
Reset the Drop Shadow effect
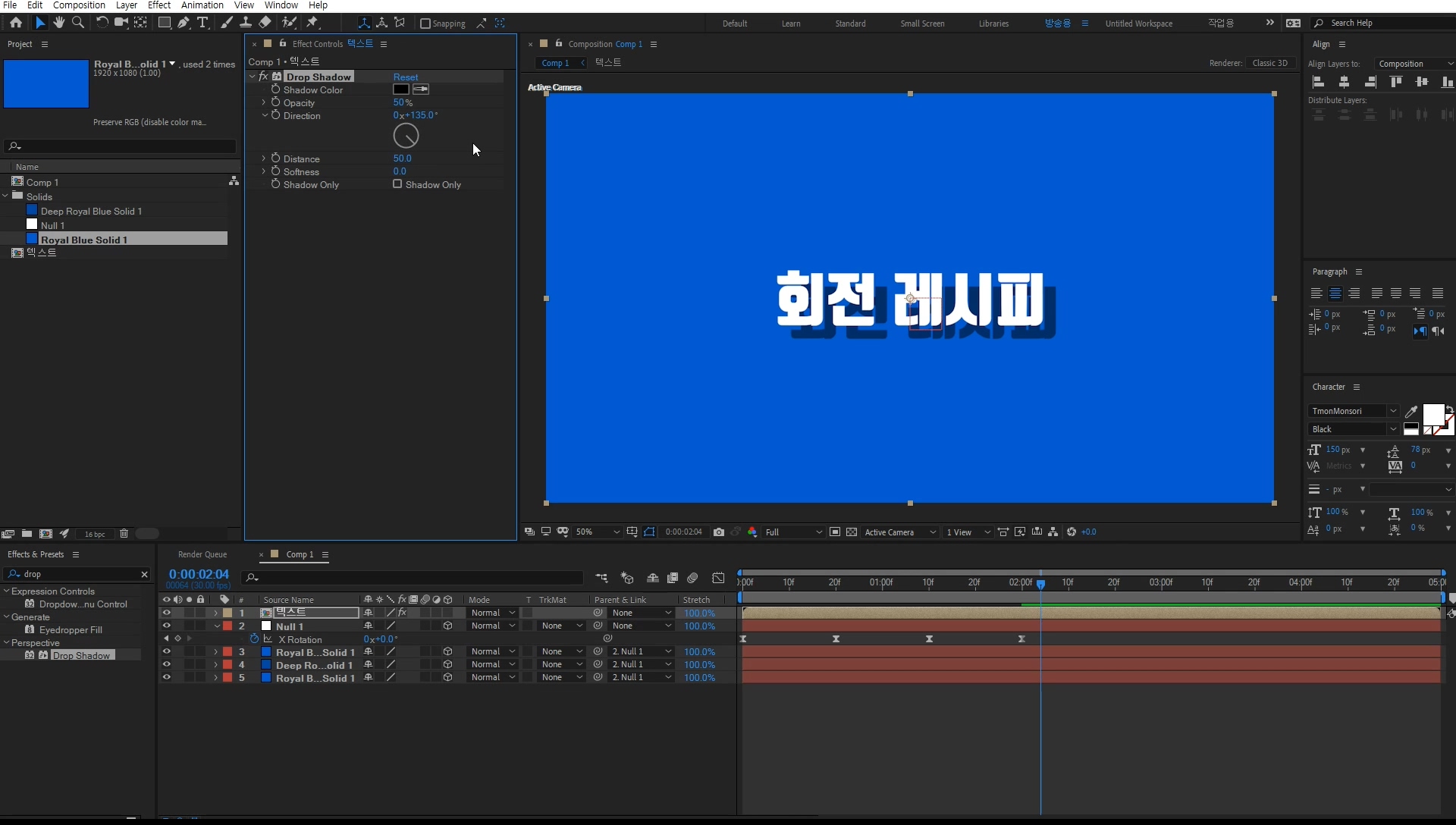click(406, 77)
